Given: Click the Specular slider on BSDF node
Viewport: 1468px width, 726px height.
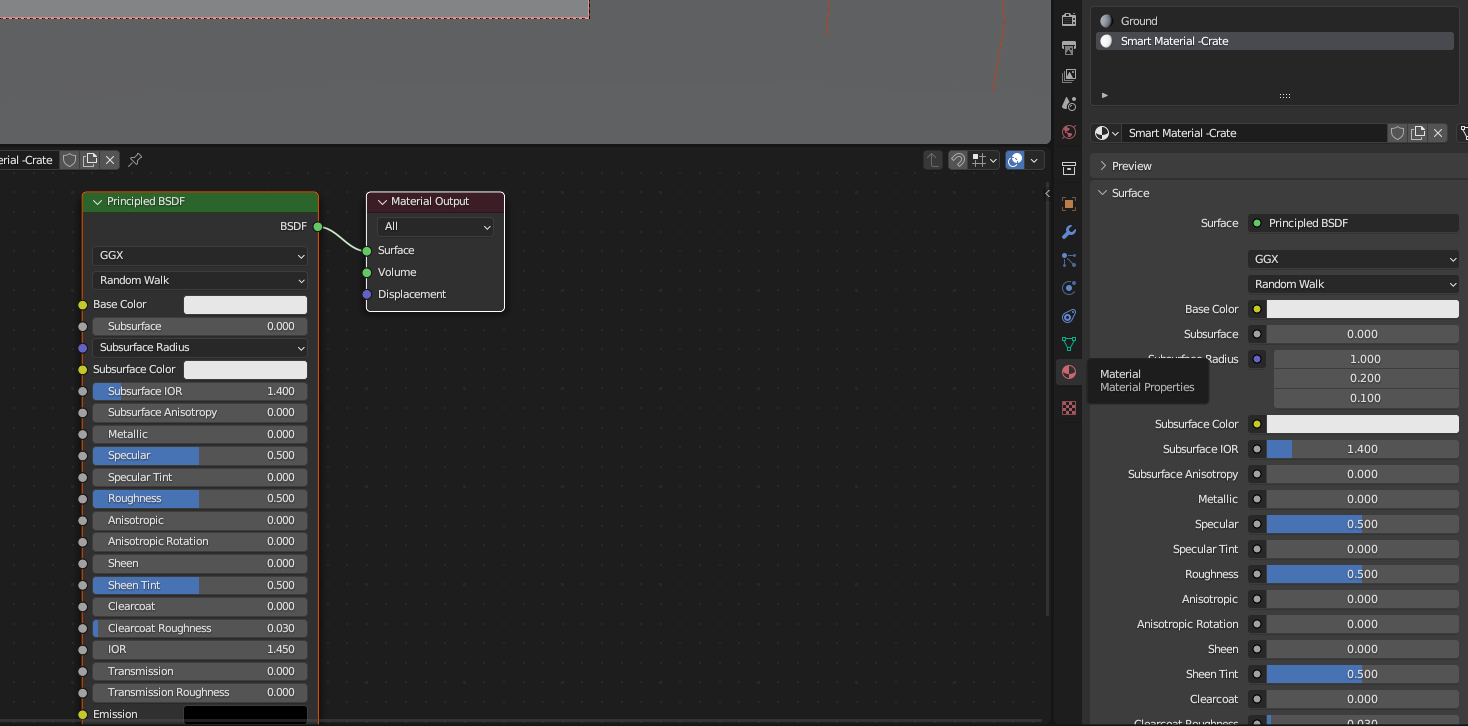Looking at the screenshot, I should click(200, 456).
